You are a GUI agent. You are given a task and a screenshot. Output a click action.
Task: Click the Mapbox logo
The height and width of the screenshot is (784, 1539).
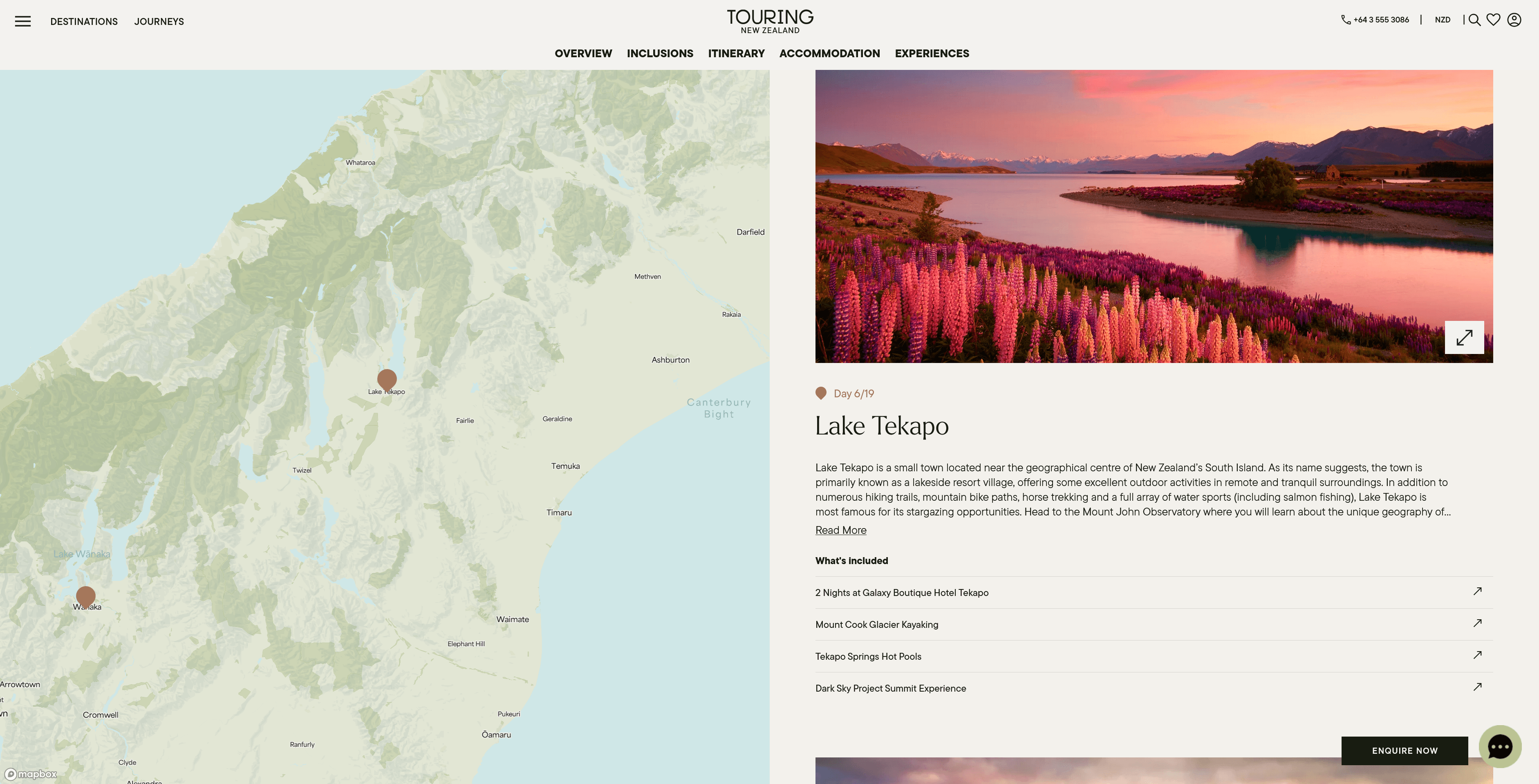click(x=31, y=774)
